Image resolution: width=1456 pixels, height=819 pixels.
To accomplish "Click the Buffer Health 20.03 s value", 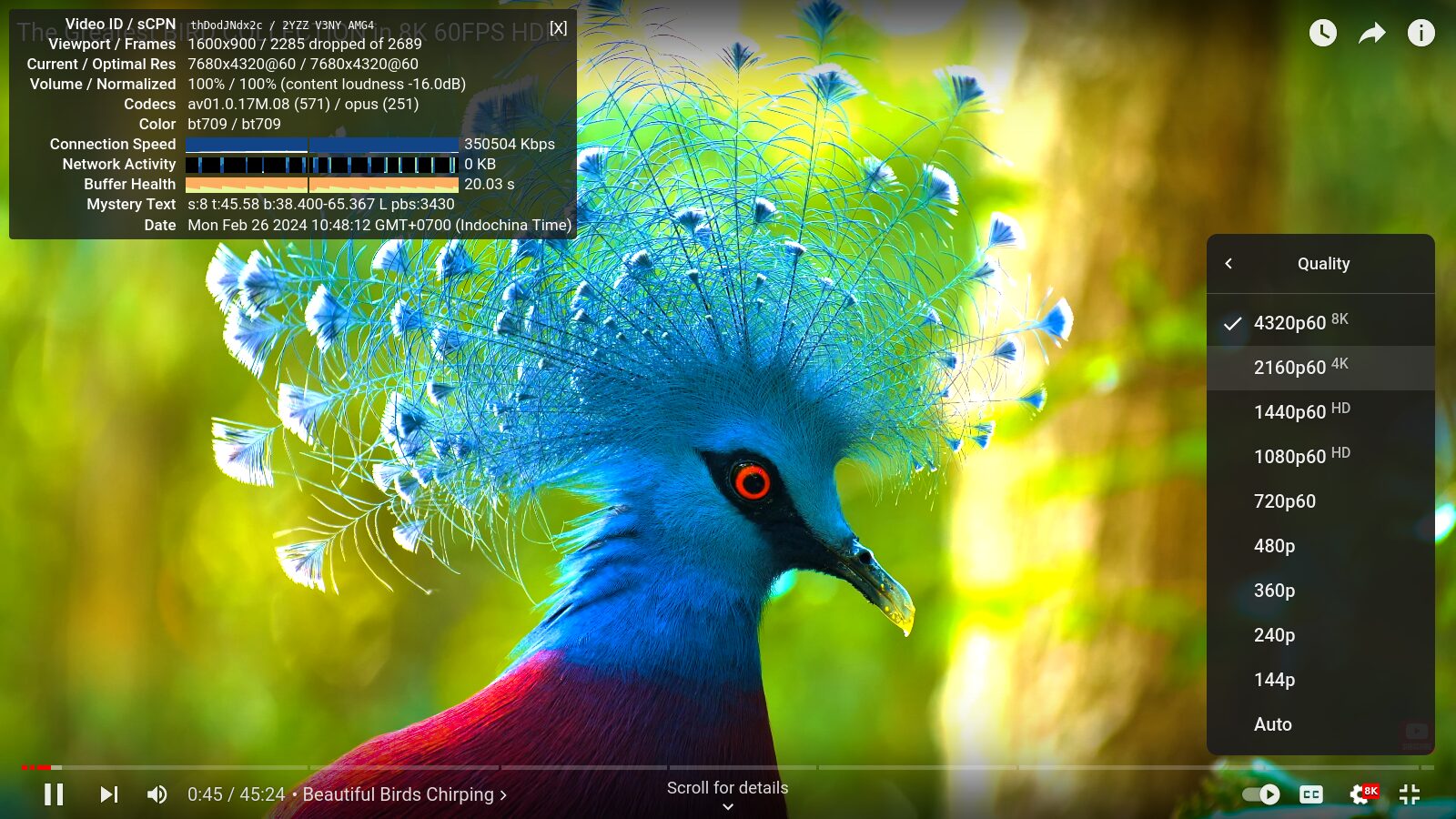I will coord(490,184).
